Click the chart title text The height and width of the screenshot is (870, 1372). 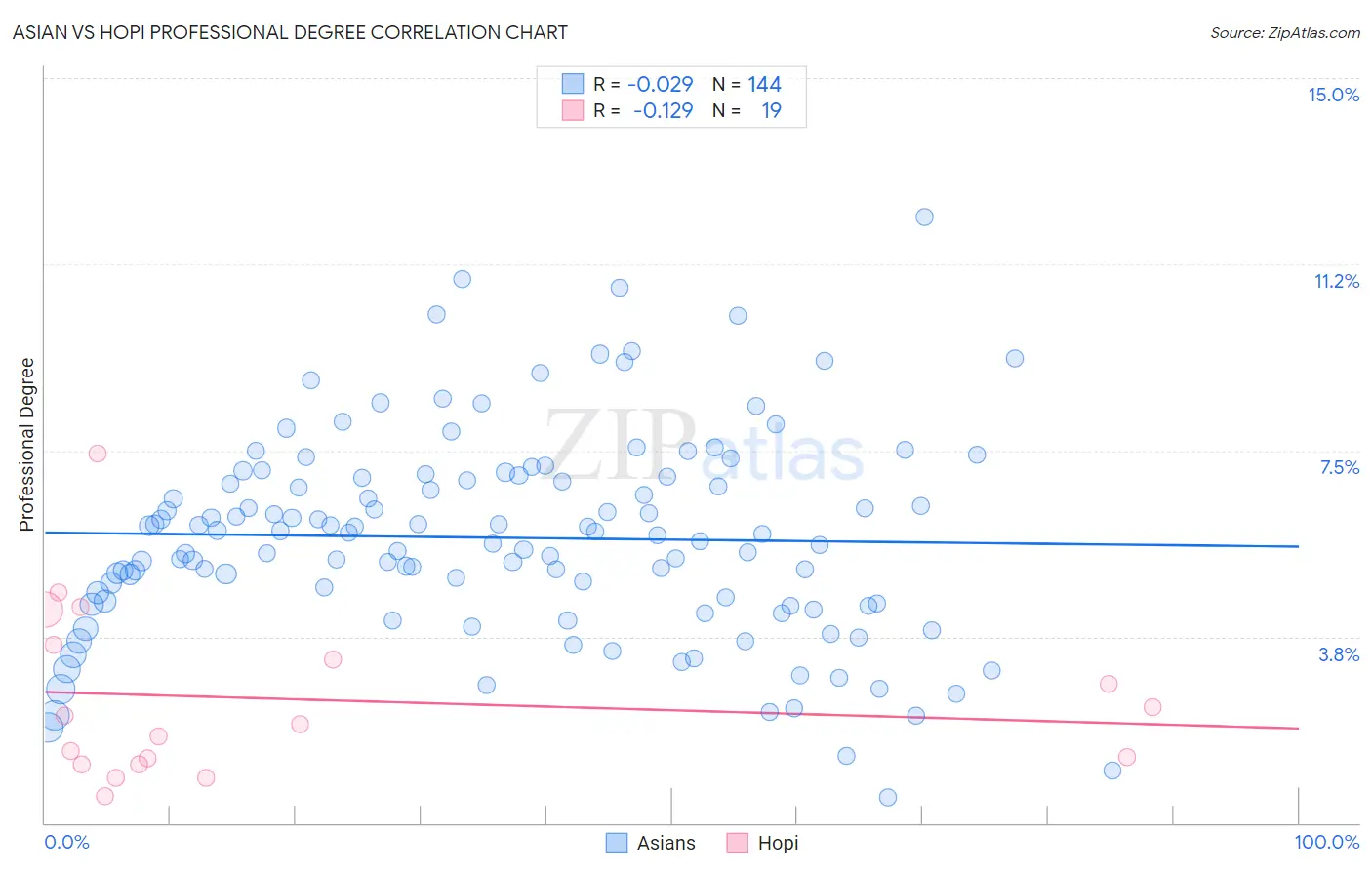(x=290, y=32)
